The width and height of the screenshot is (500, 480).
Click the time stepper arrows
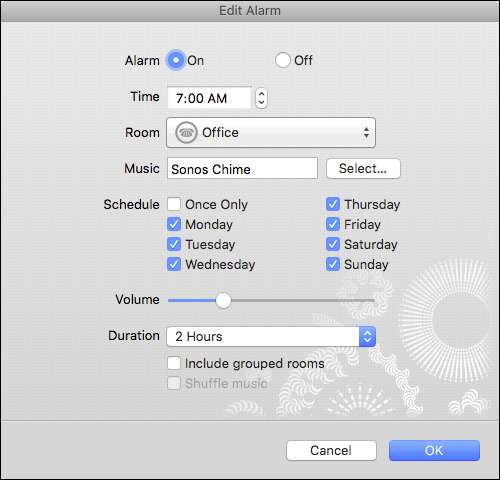(x=261, y=98)
